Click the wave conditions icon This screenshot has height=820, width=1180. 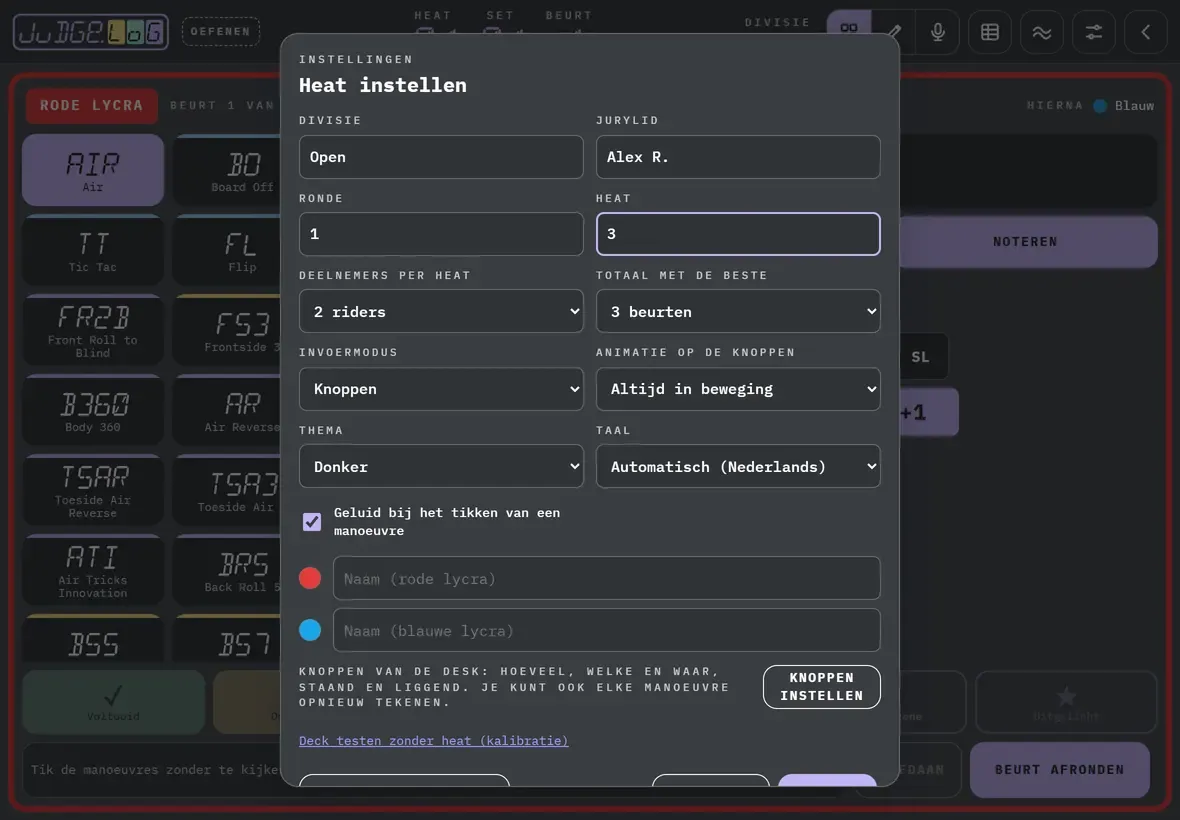[1042, 32]
